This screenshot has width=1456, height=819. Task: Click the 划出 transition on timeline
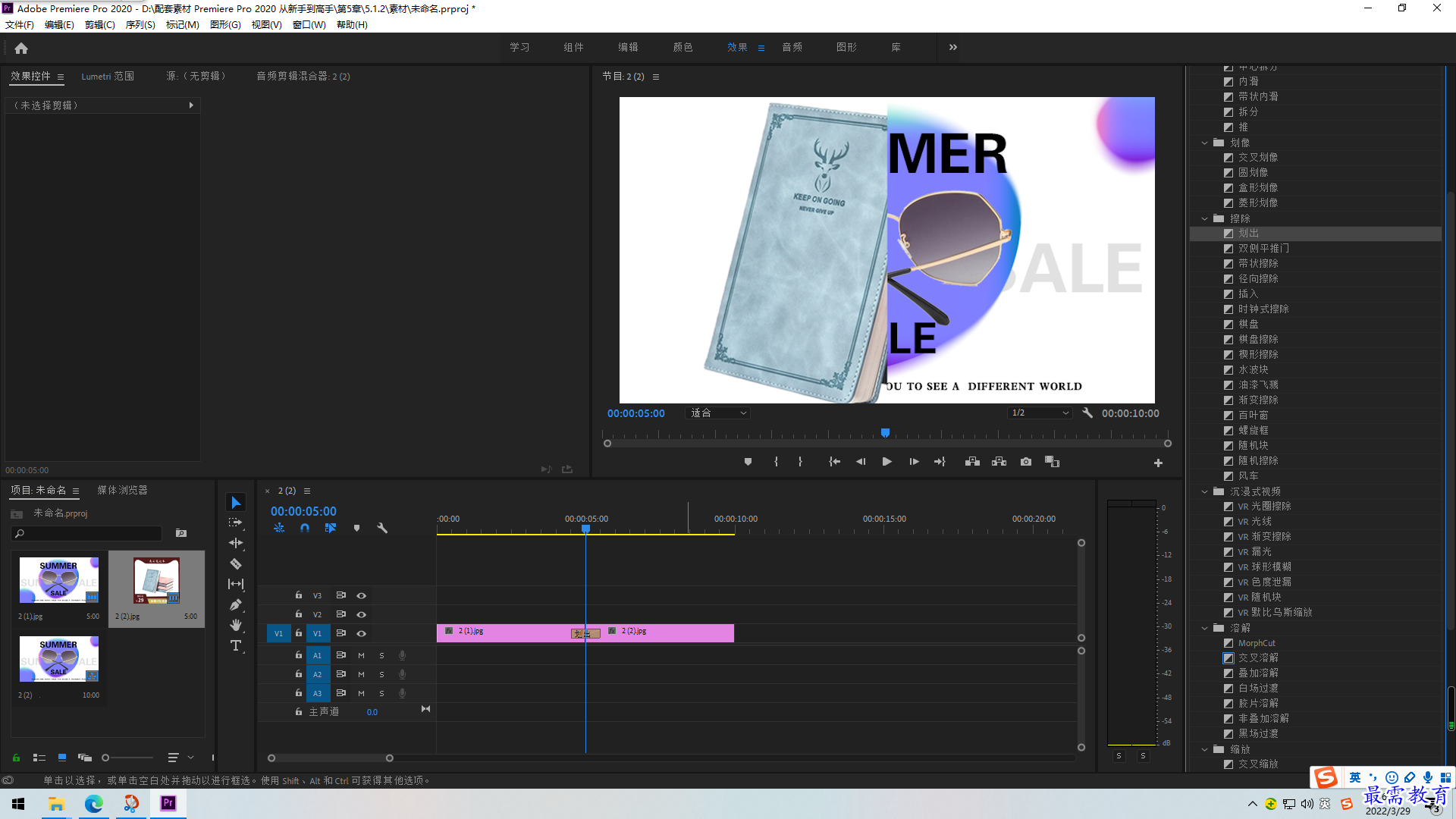(585, 634)
